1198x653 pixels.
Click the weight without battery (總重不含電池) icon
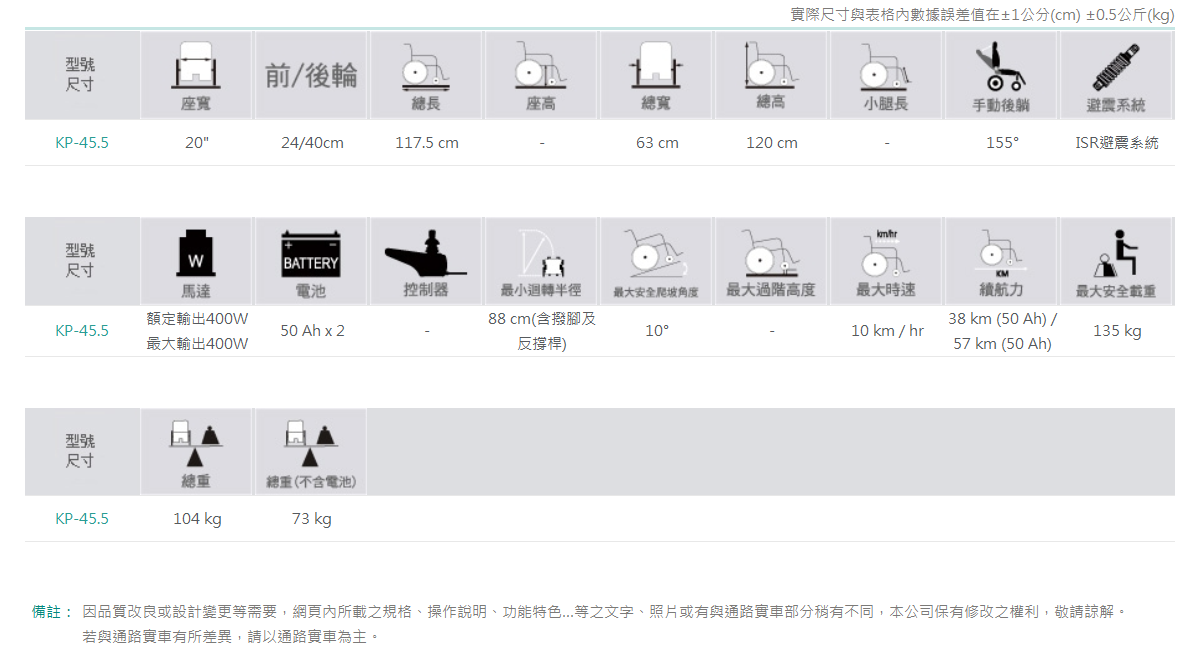(x=311, y=443)
